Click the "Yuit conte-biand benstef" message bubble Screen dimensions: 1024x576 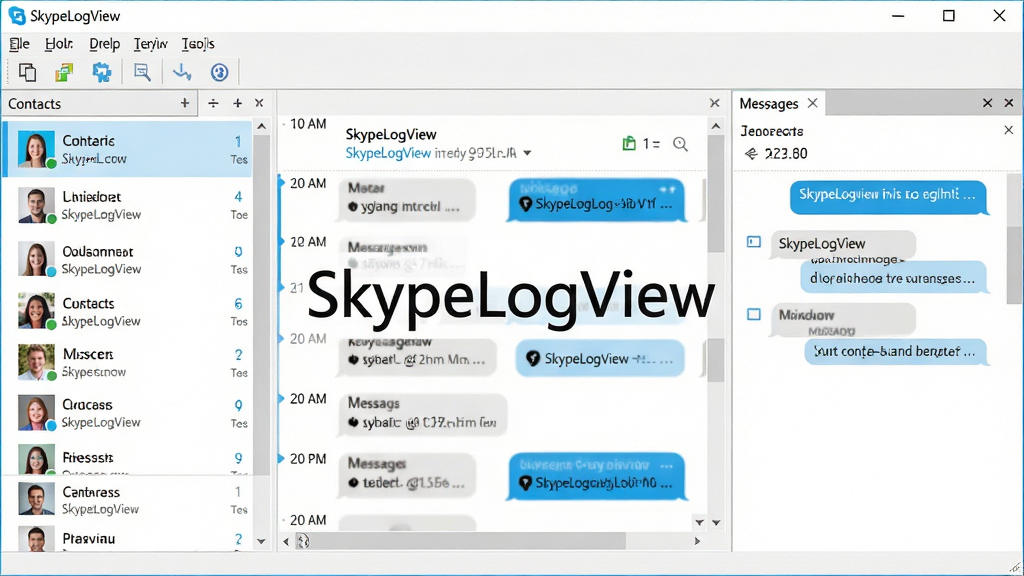[895, 352]
